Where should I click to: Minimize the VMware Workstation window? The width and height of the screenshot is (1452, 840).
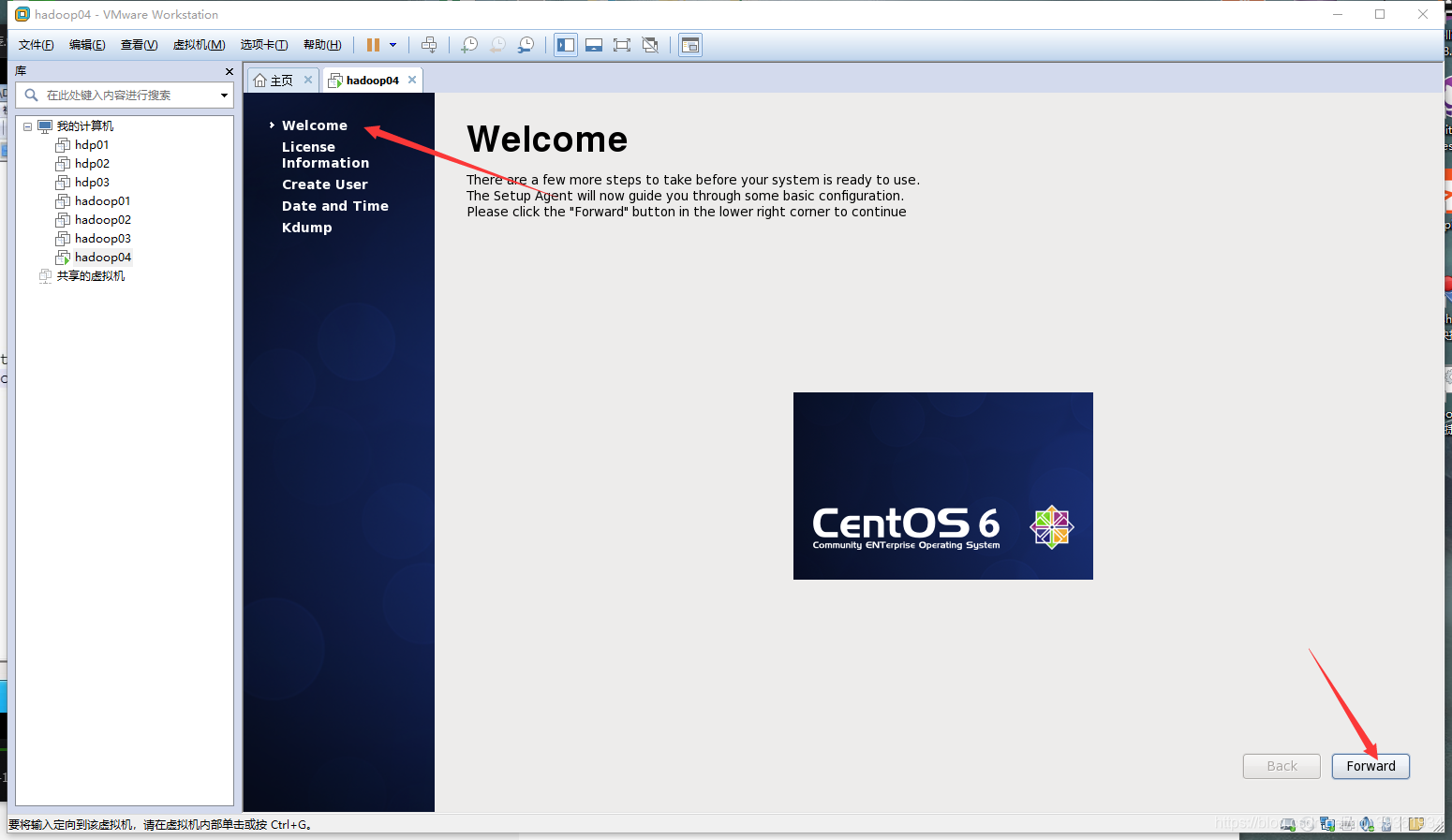(x=1338, y=14)
